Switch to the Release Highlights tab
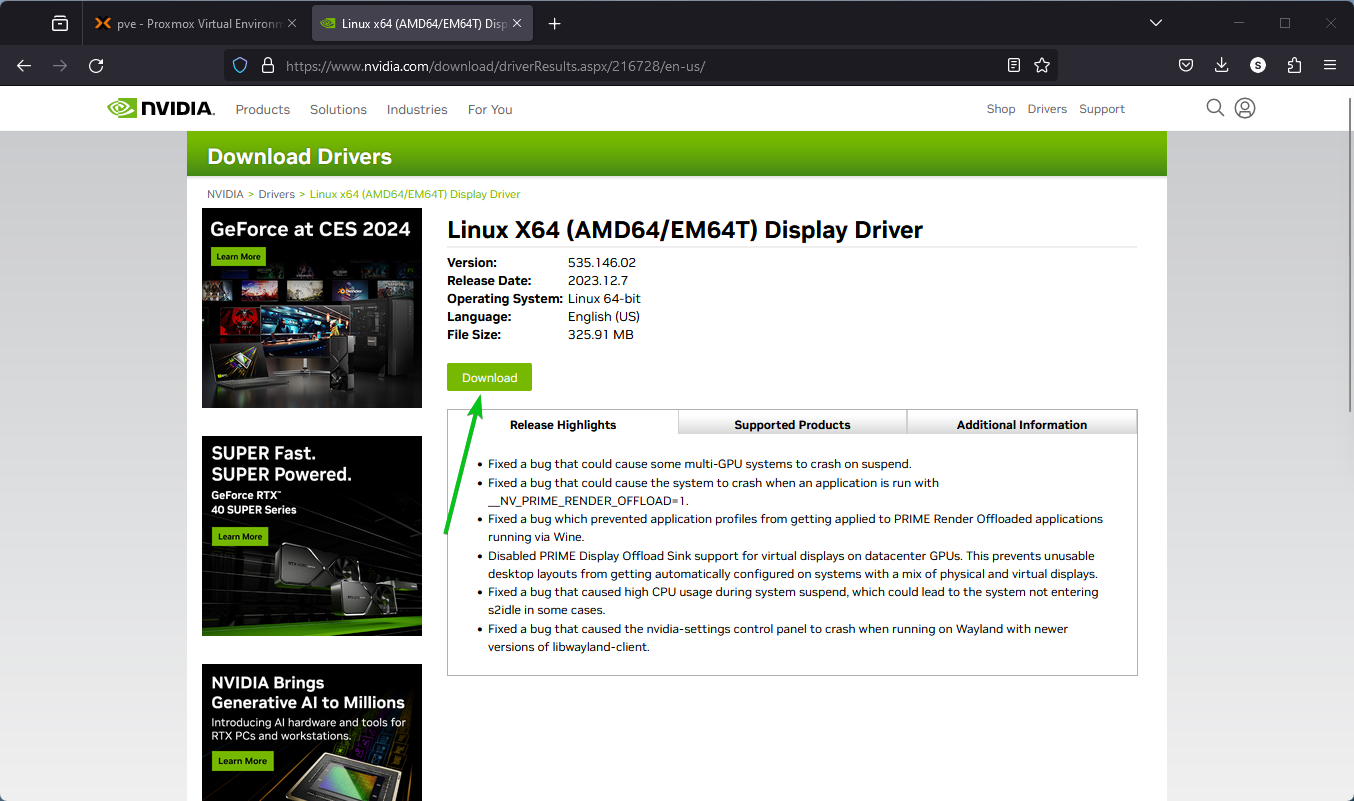Viewport: 1354px width, 801px height. [563, 424]
